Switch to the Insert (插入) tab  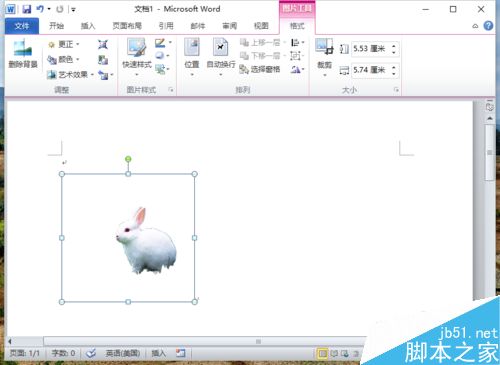pos(88,26)
